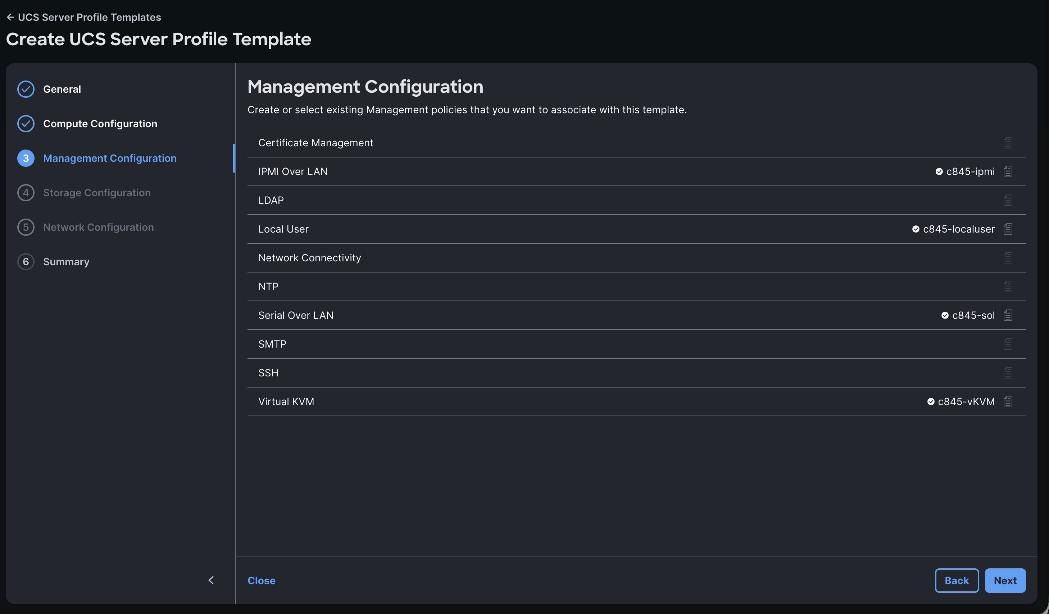Click the step 6 number badge

[x=25, y=262]
